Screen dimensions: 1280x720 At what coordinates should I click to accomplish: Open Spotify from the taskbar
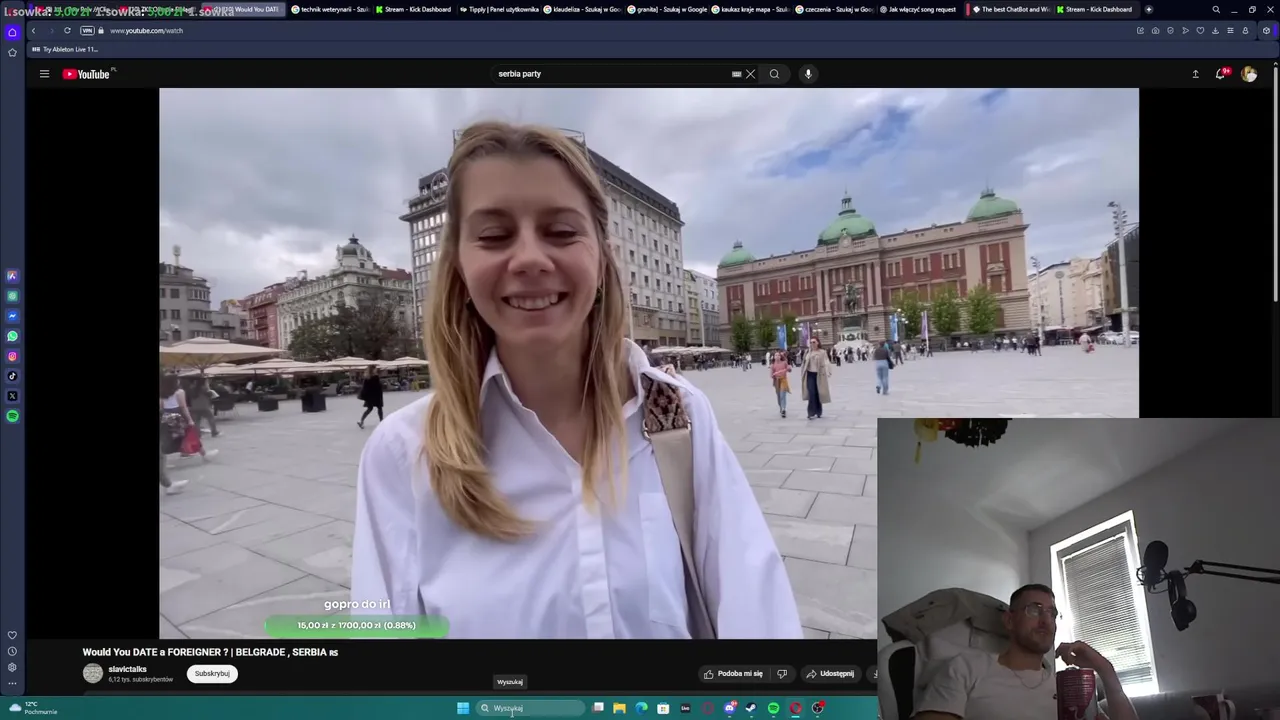pos(773,708)
